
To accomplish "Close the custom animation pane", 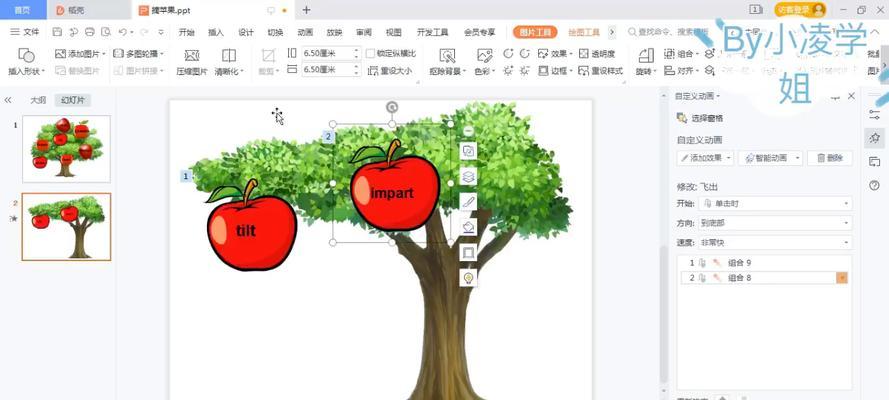I will click(x=851, y=96).
